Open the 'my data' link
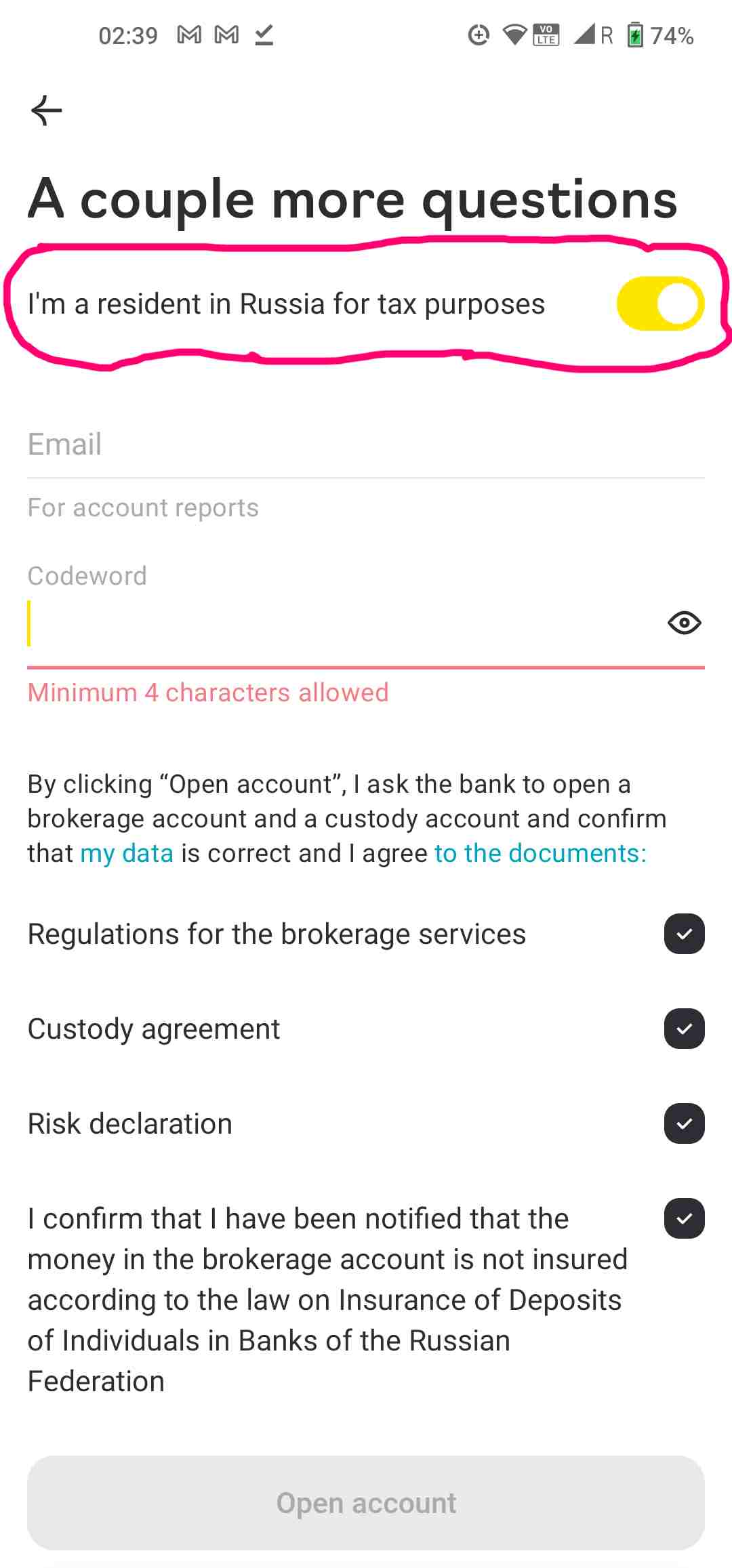Image resolution: width=732 pixels, height=1568 pixels. pos(127,853)
